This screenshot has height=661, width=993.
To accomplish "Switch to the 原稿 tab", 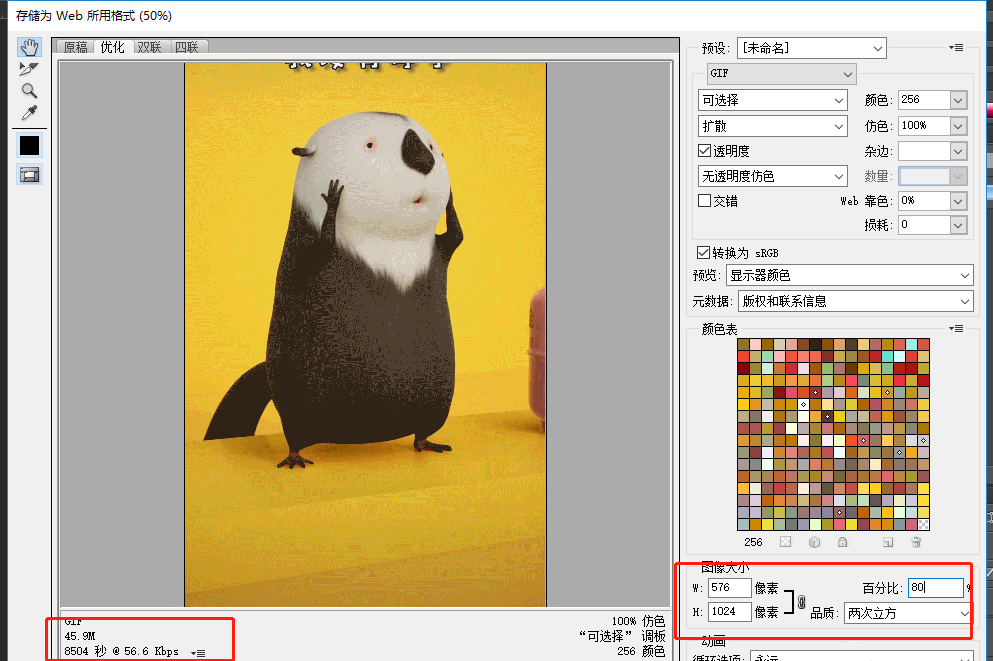I will [76, 47].
